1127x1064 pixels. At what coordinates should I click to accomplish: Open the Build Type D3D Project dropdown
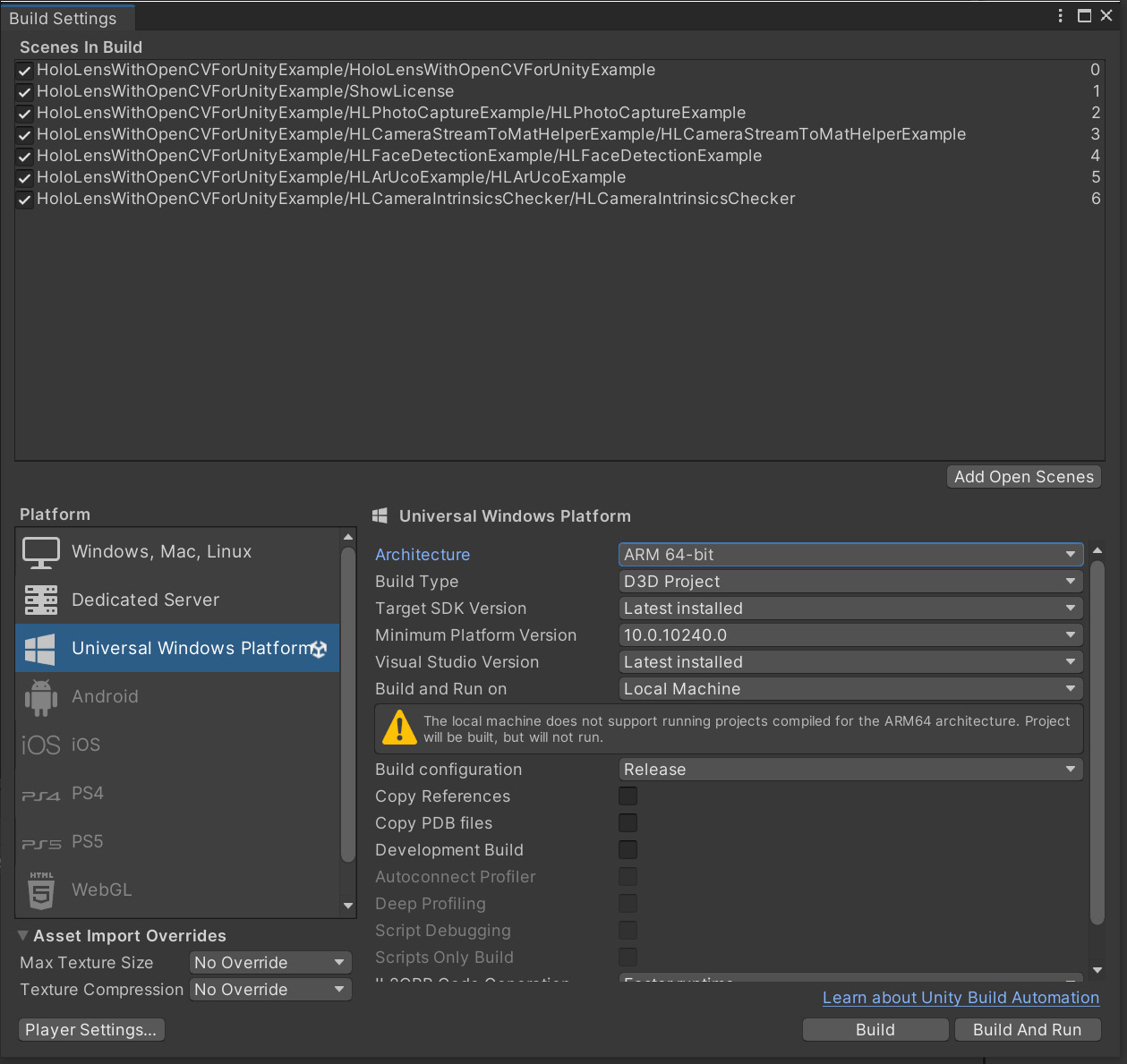tap(850, 582)
